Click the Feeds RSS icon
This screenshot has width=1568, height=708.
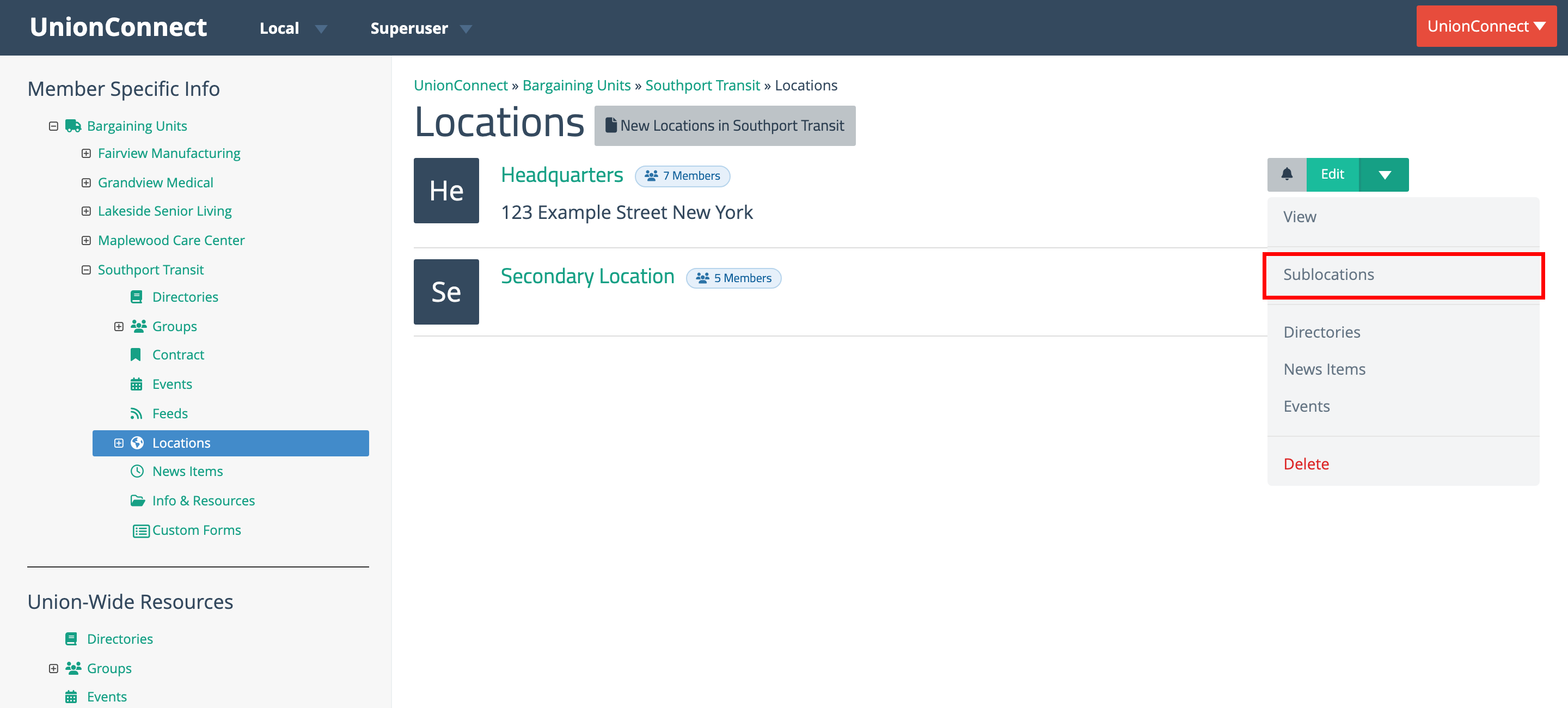point(136,413)
